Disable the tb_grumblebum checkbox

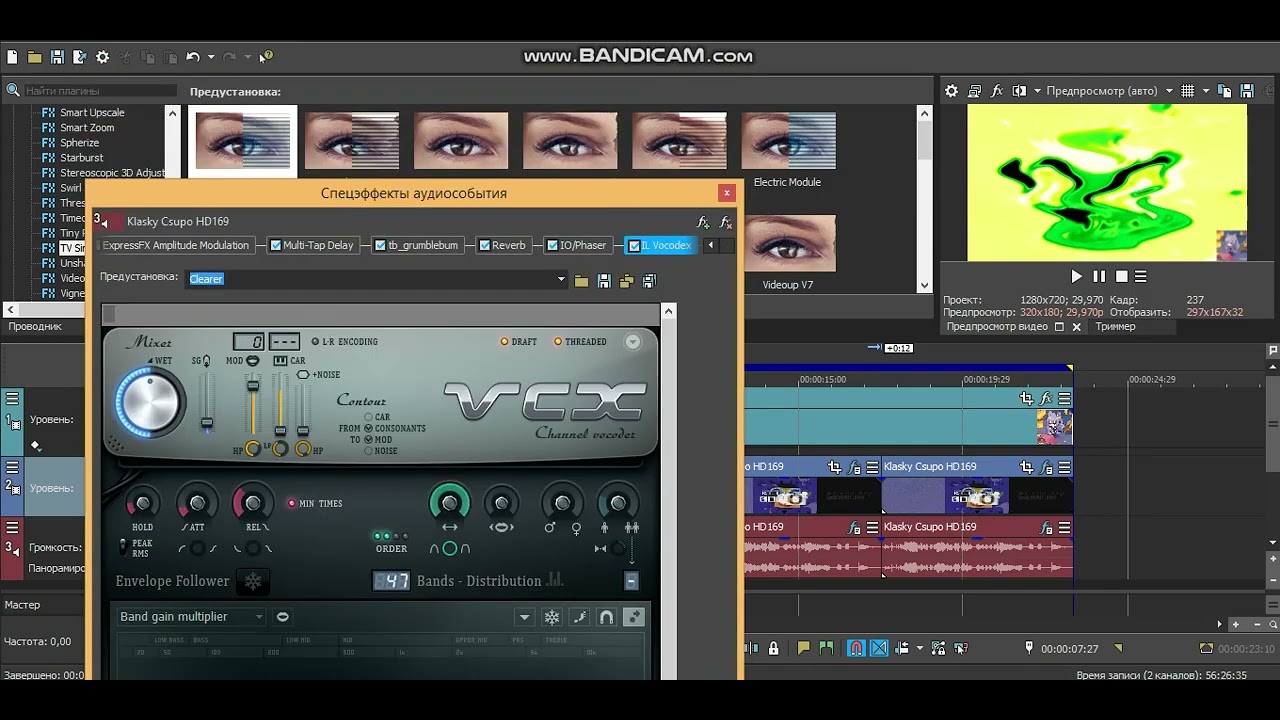click(380, 245)
